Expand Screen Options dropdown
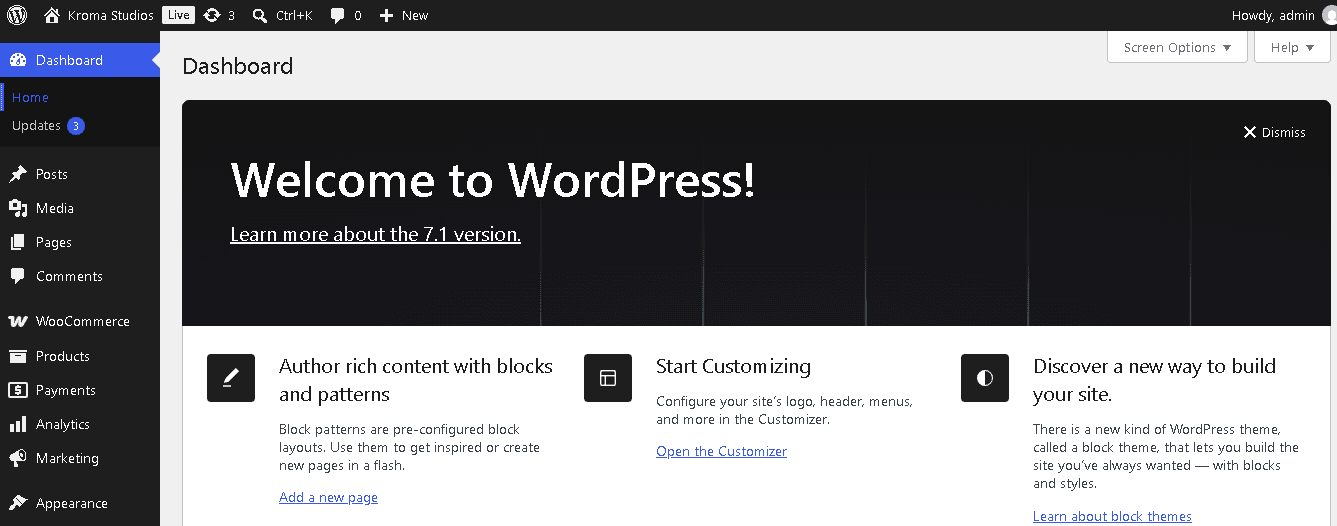The width and height of the screenshot is (1337, 526). pos(1177,47)
